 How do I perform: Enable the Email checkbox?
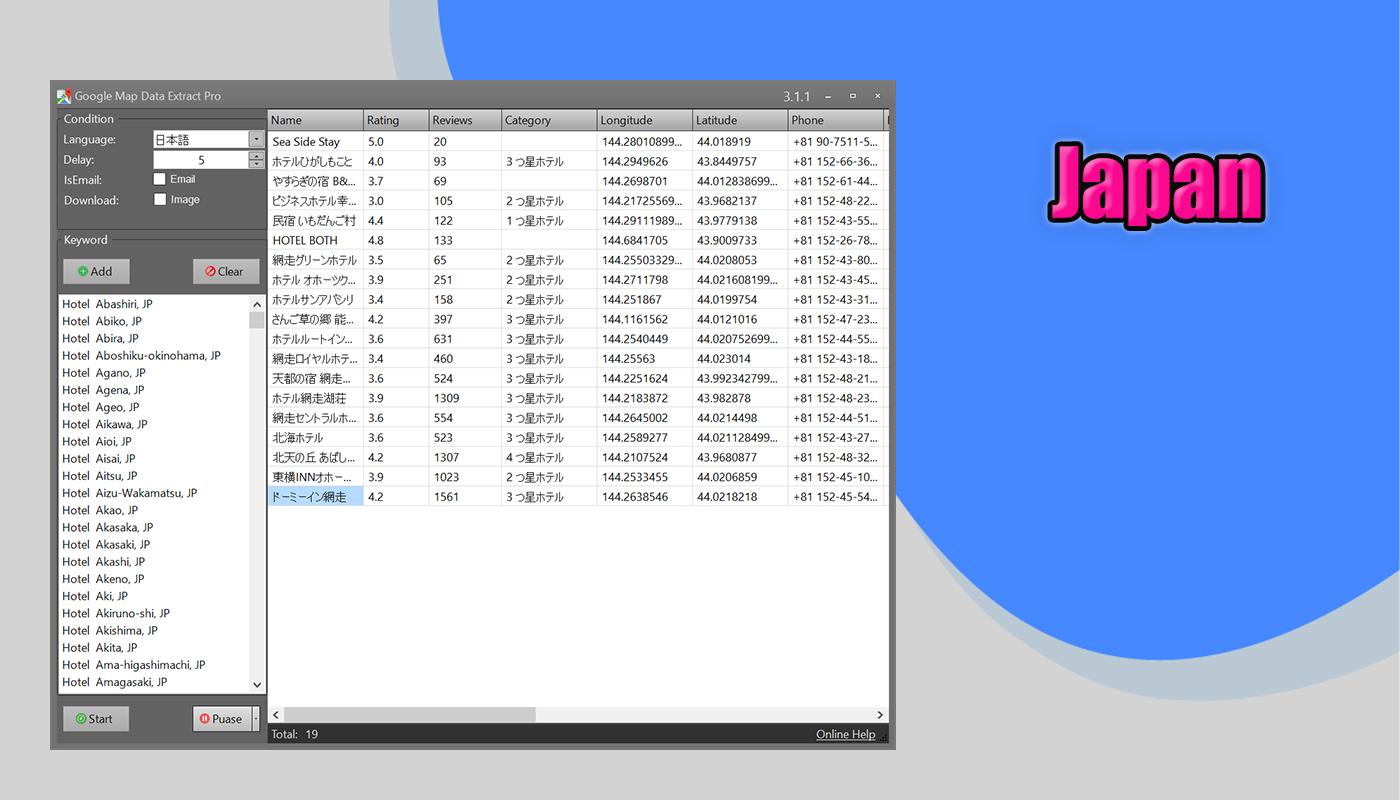160,179
